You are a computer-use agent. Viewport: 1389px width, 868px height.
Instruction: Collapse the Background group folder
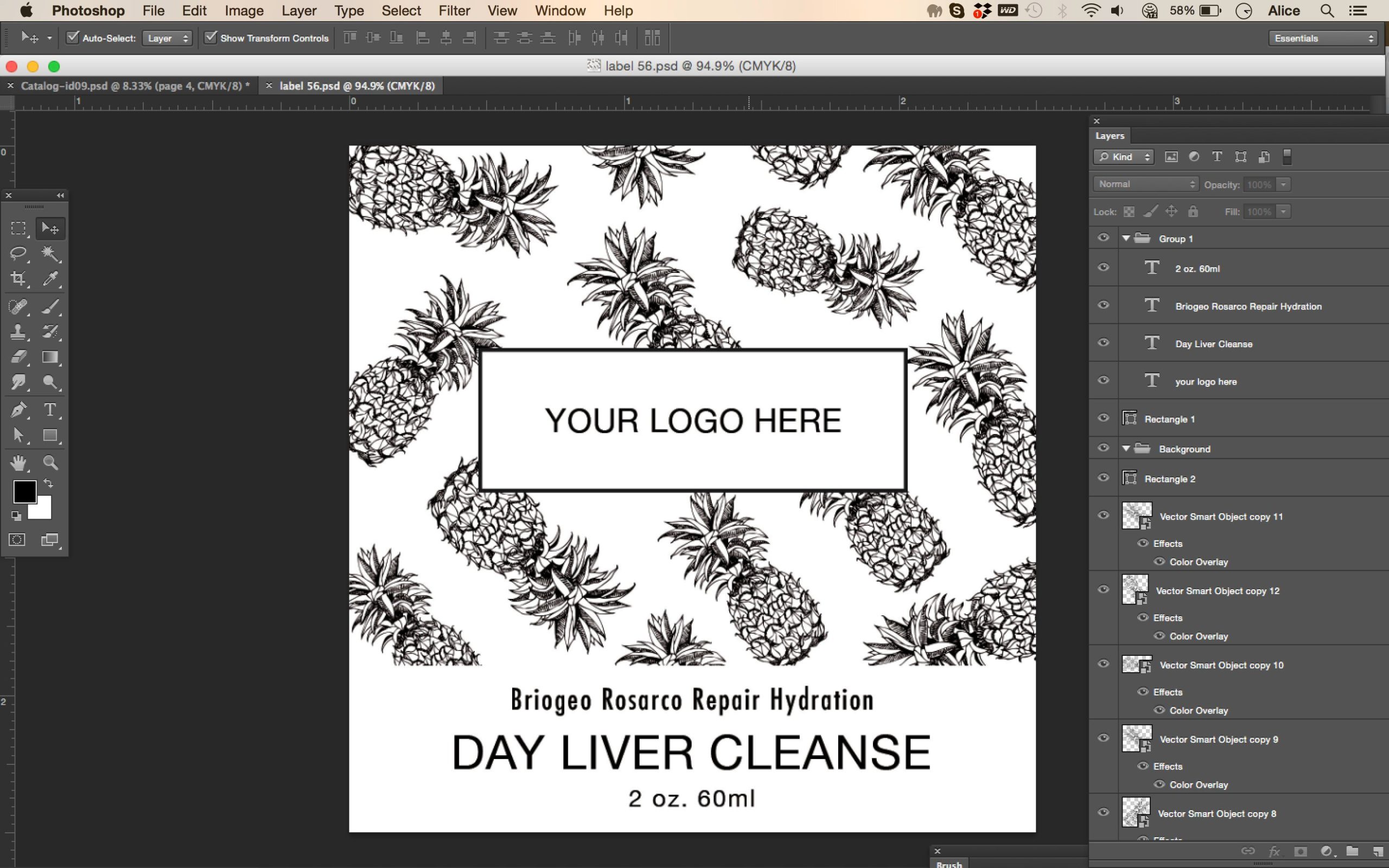[x=1126, y=448]
